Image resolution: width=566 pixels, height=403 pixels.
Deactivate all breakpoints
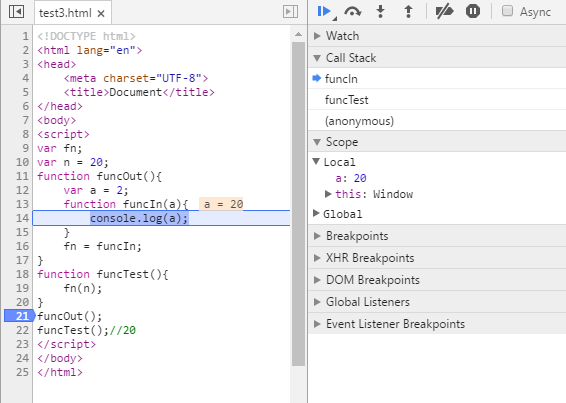pyautogui.click(x=444, y=12)
